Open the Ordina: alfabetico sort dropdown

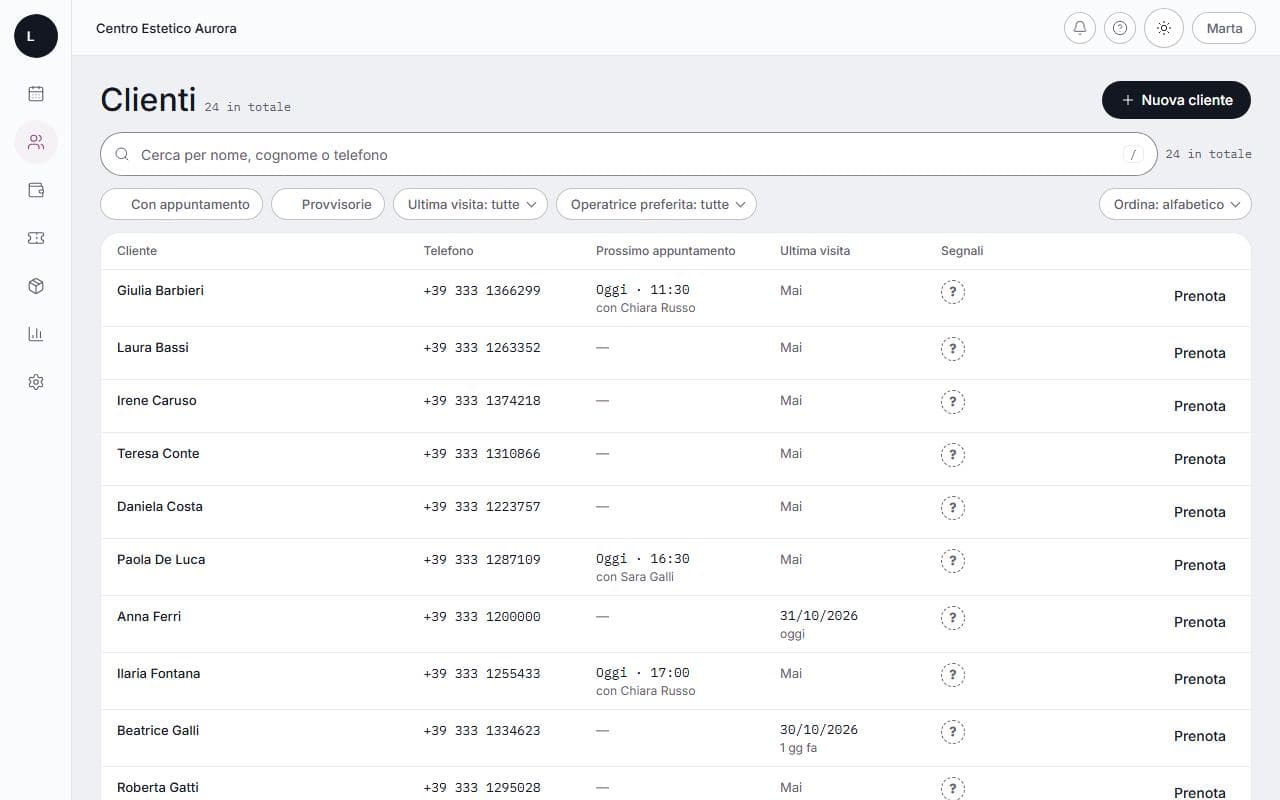[1175, 204]
